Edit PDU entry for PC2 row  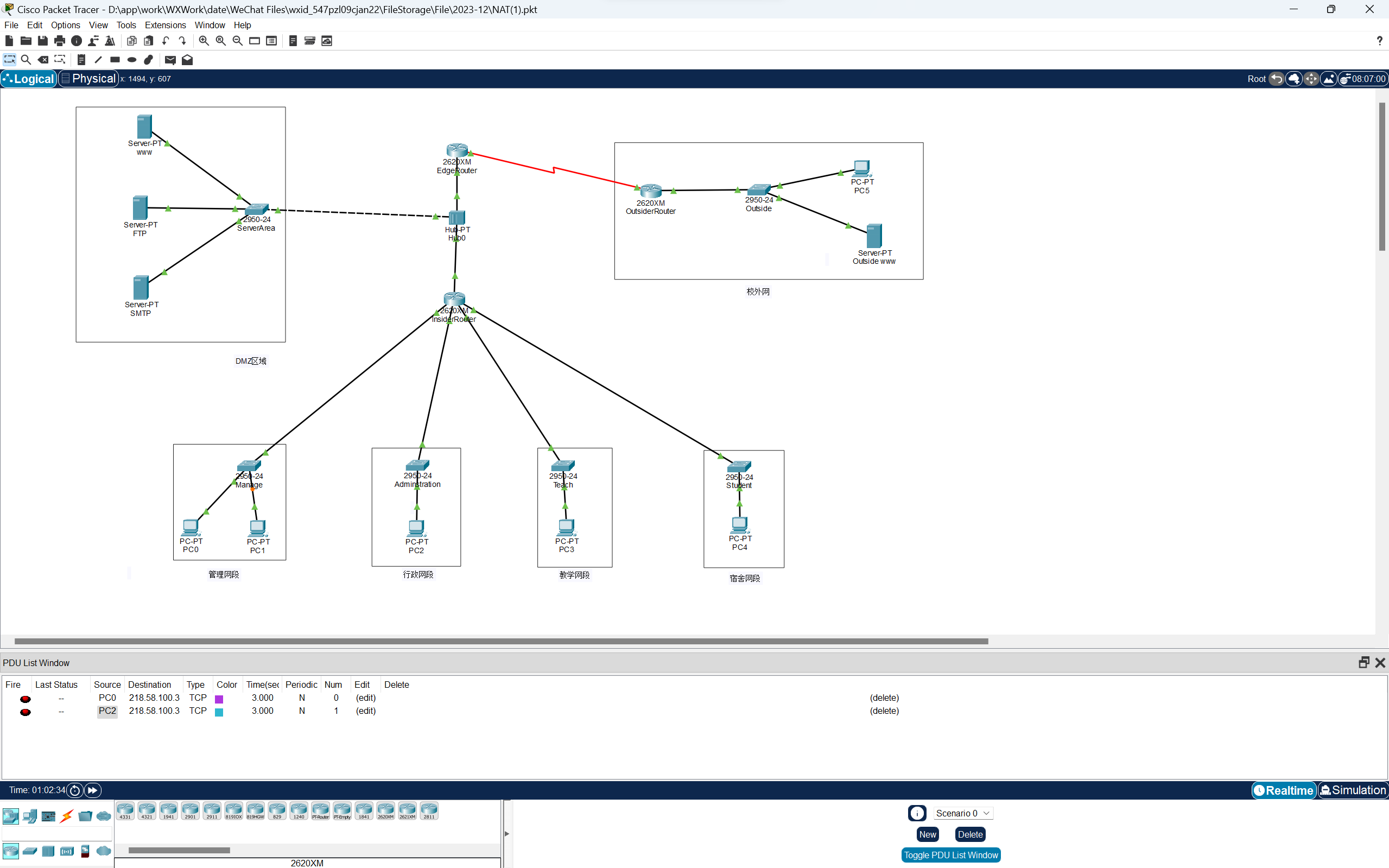click(x=365, y=711)
